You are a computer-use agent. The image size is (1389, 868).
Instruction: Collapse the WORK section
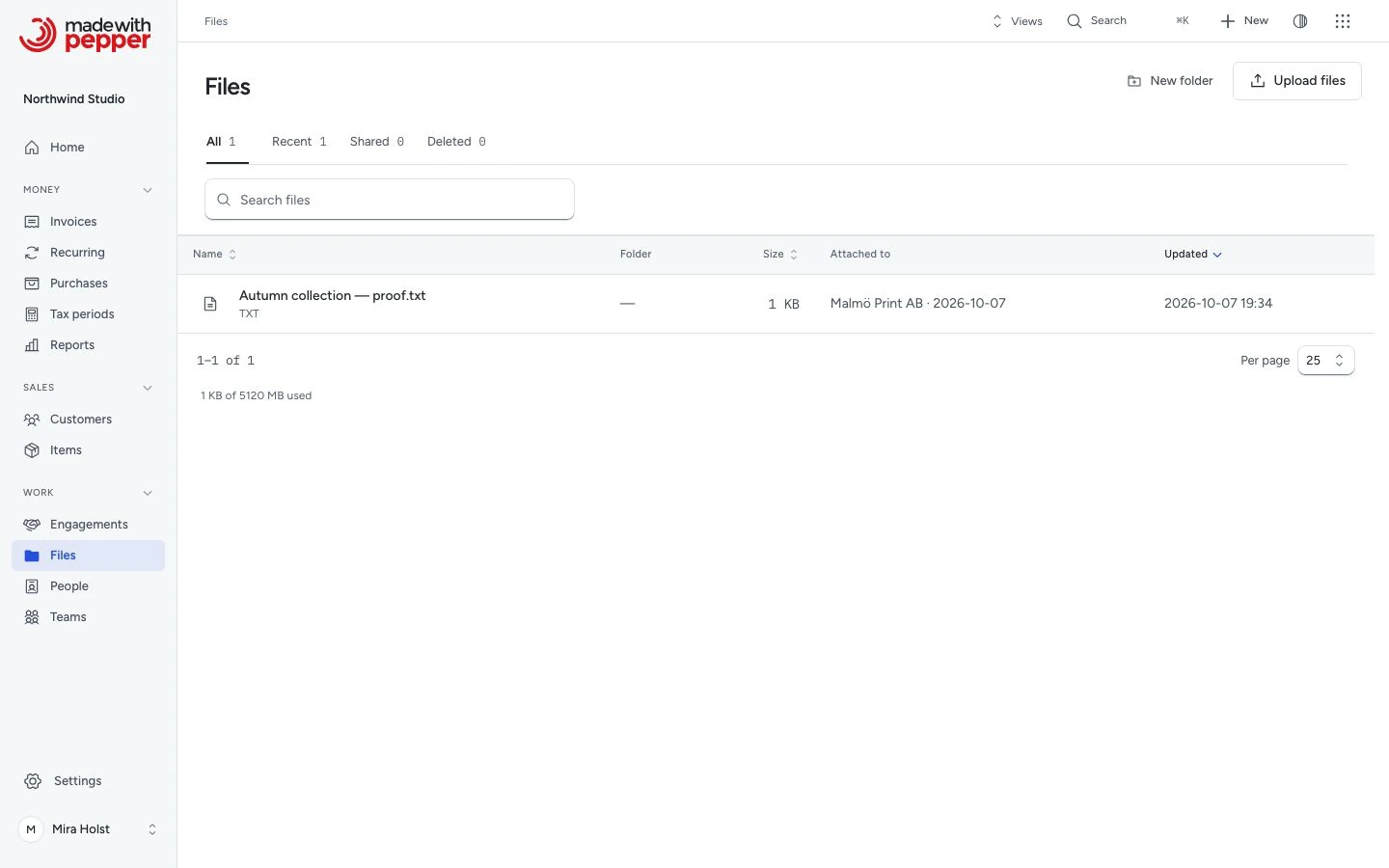[x=148, y=493]
